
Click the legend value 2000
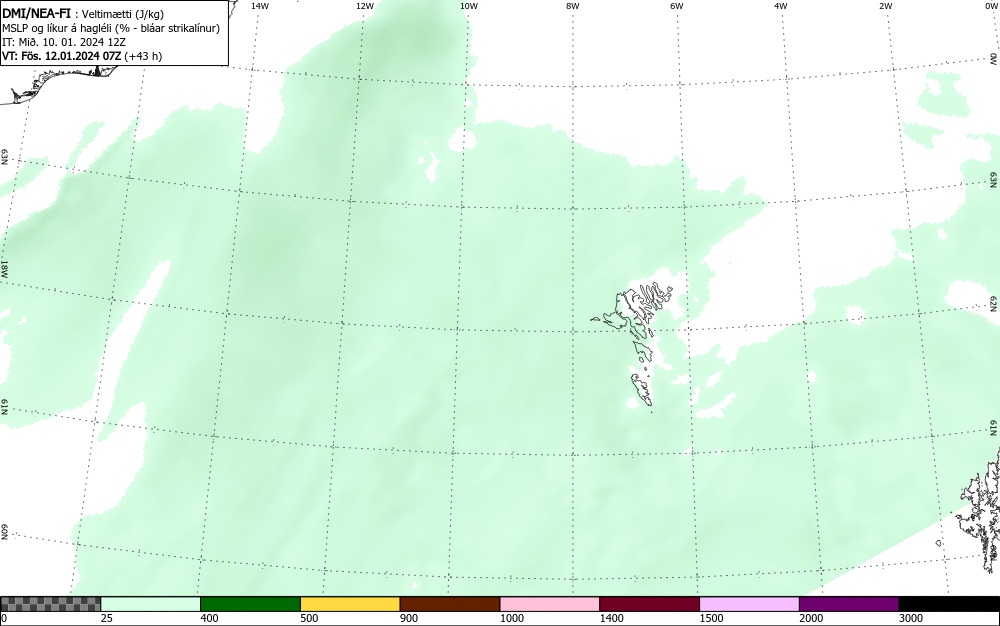pyautogui.click(x=811, y=618)
